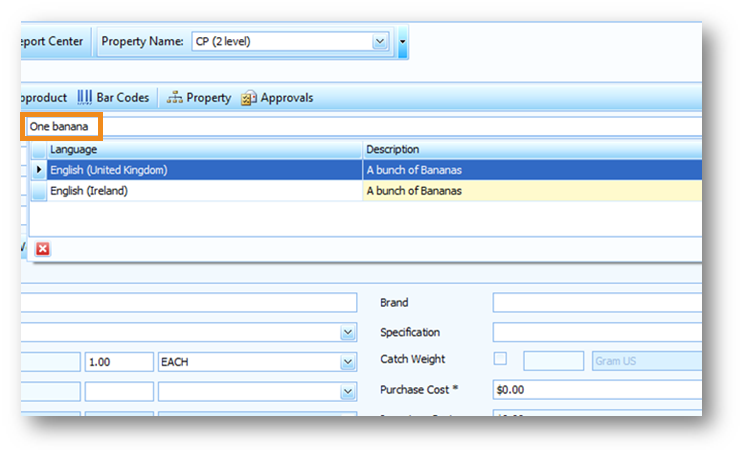The width and height of the screenshot is (744, 450).
Task: Open the Bar Codes tab
Action: tap(113, 98)
